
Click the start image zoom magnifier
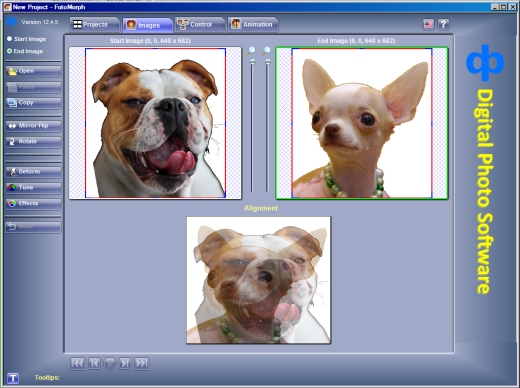251,51
